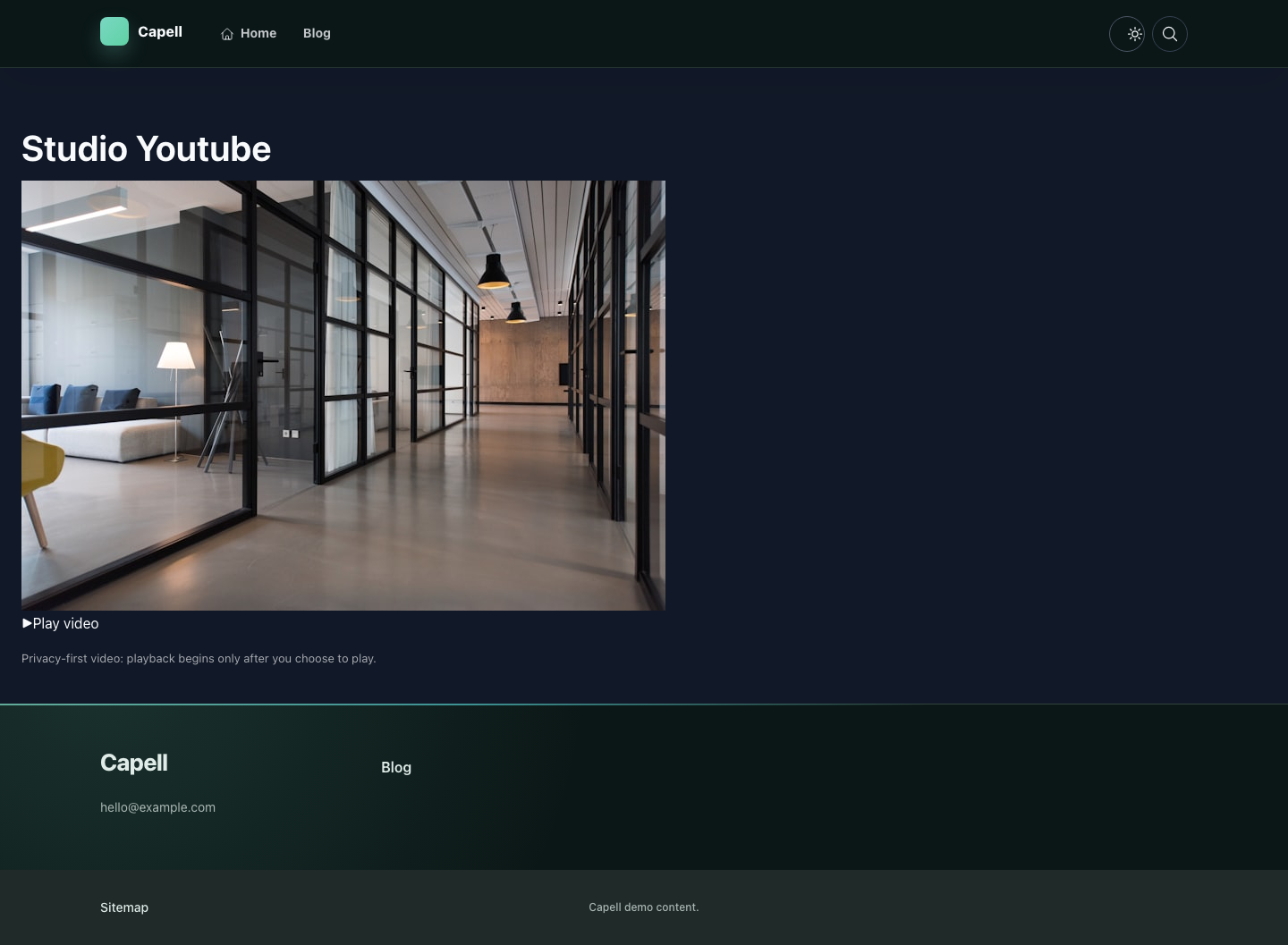Click the hello@example.com email link
Viewport: 1288px width, 945px height.
[157, 807]
